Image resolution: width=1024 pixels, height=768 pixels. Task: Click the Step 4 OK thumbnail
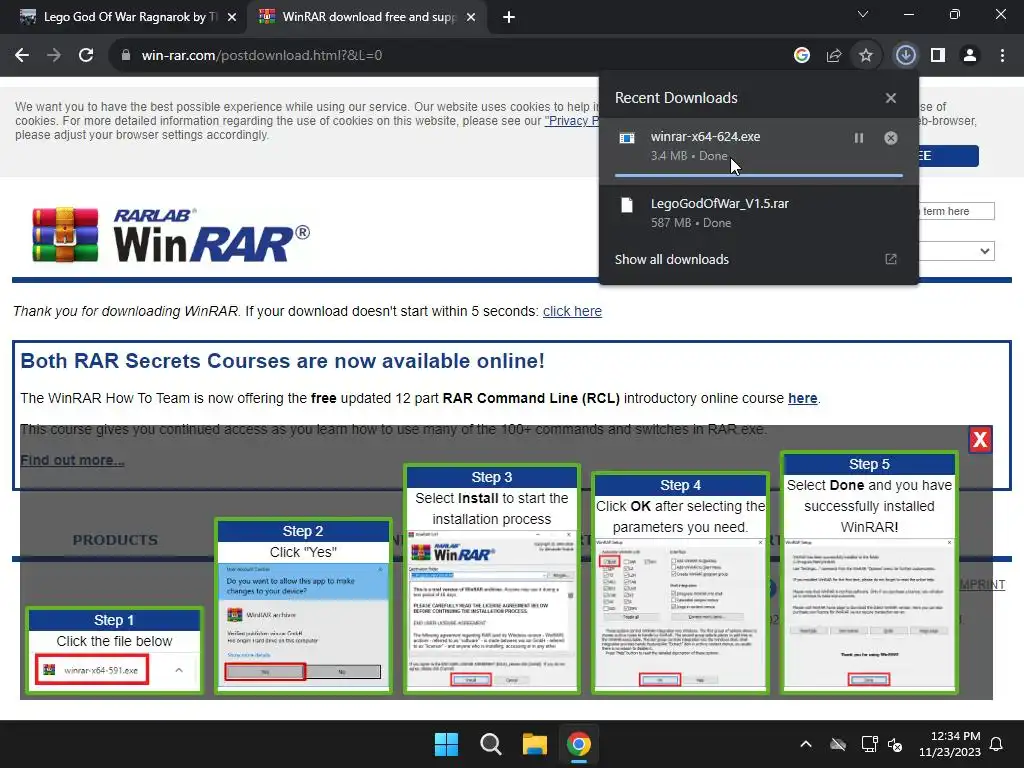click(x=680, y=583)
